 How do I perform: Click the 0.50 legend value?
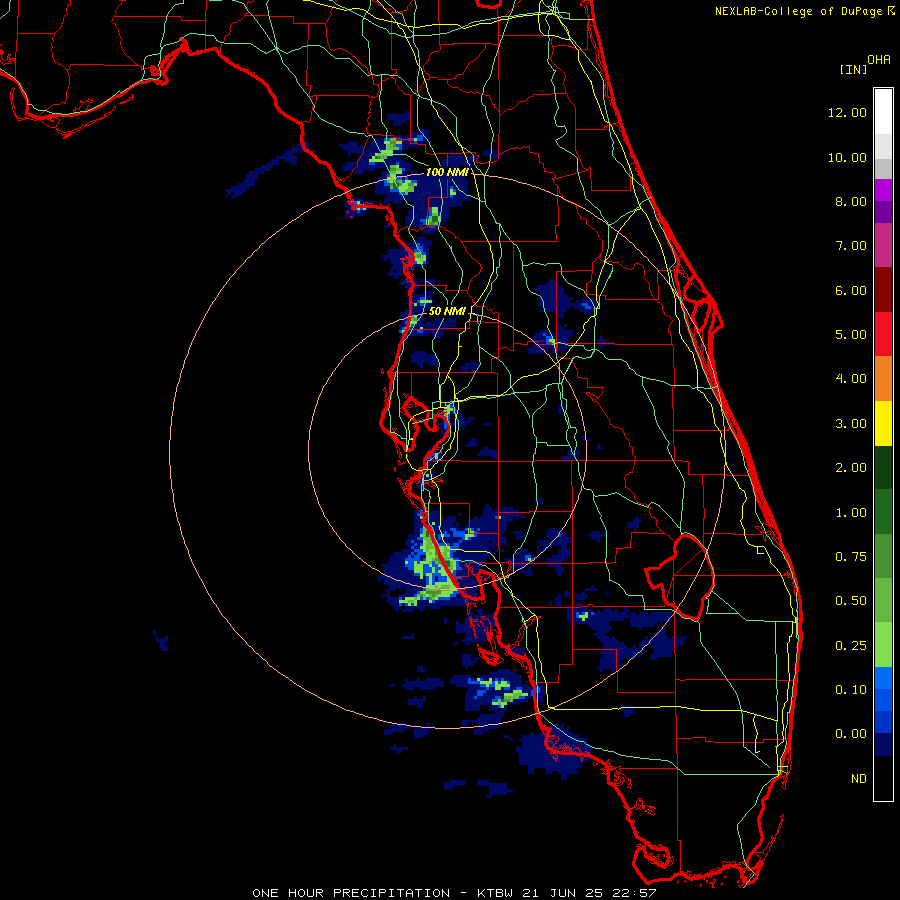point(851,601)
